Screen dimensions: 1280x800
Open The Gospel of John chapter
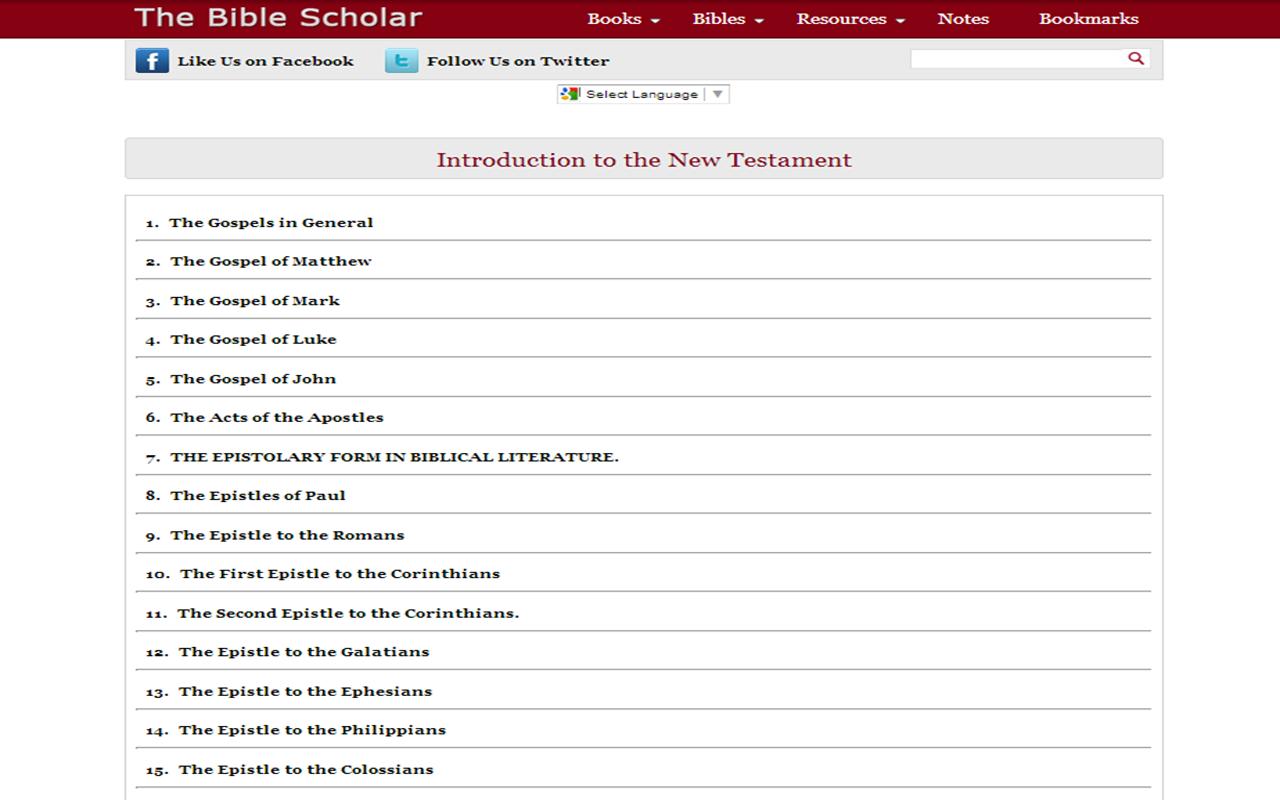[x=253, y=379]
